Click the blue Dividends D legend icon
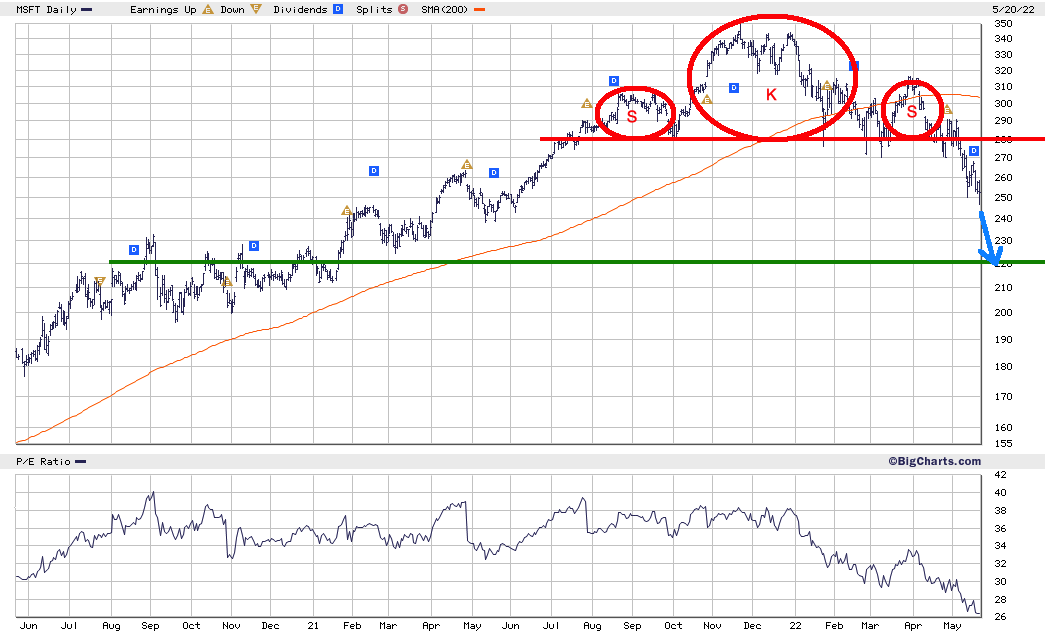This screenshot has height=635, width=1045. click(x=338, y=9)
